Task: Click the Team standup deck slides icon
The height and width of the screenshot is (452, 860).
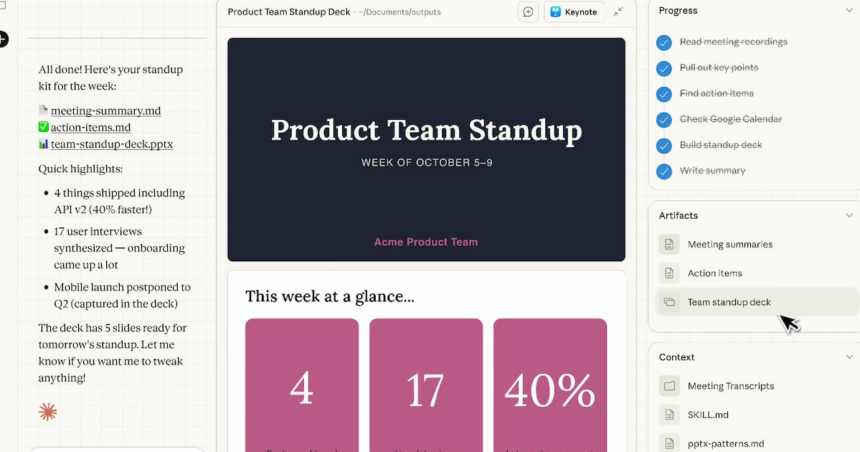Action: coord(669,302)
